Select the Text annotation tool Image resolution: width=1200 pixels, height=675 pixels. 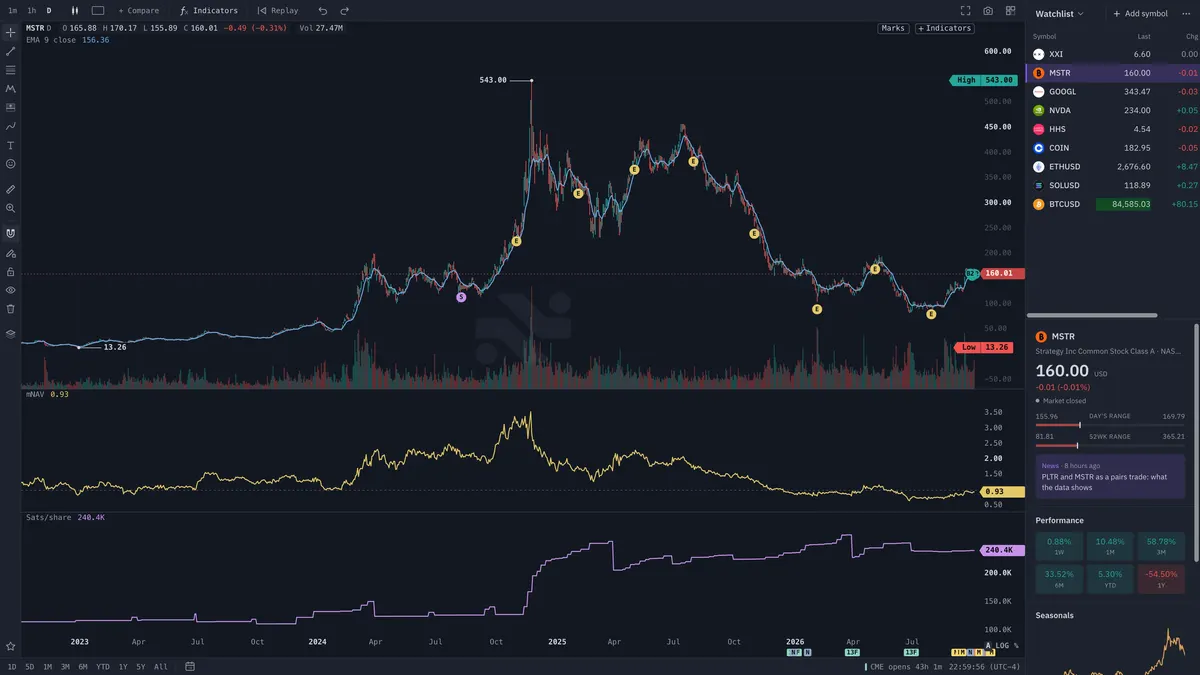click(x=10, y=145)
